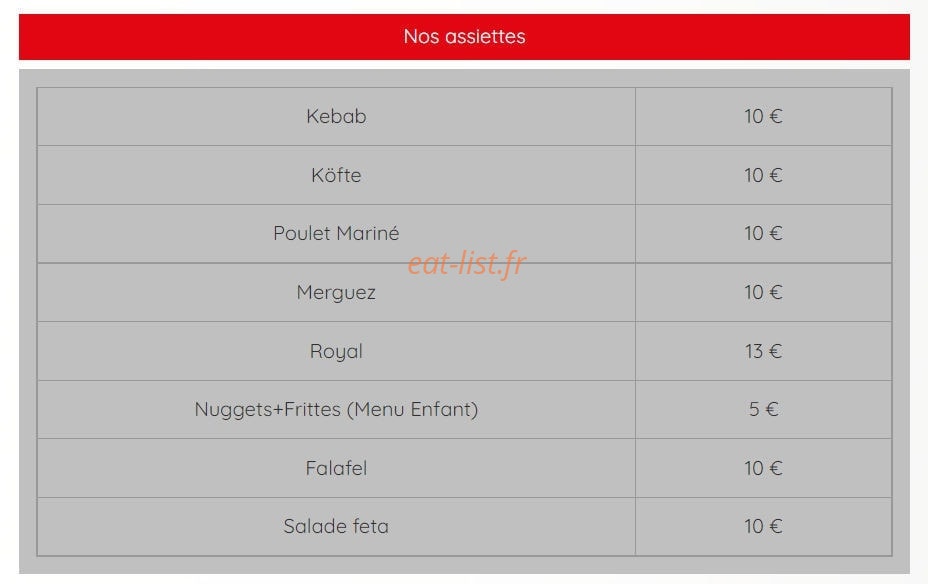Click the Salade feta 10 € price
928x584 pixels.
(763, 526)
